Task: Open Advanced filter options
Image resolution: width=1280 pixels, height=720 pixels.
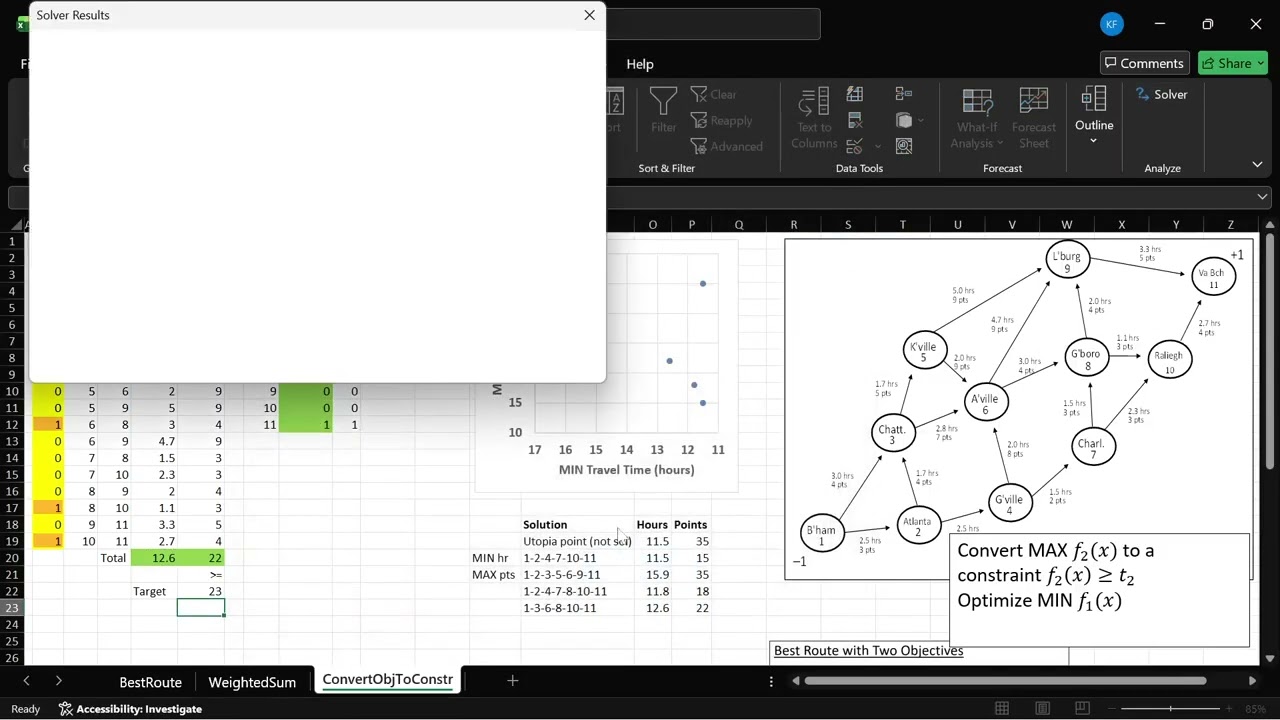Action: [x=726, y=146]
